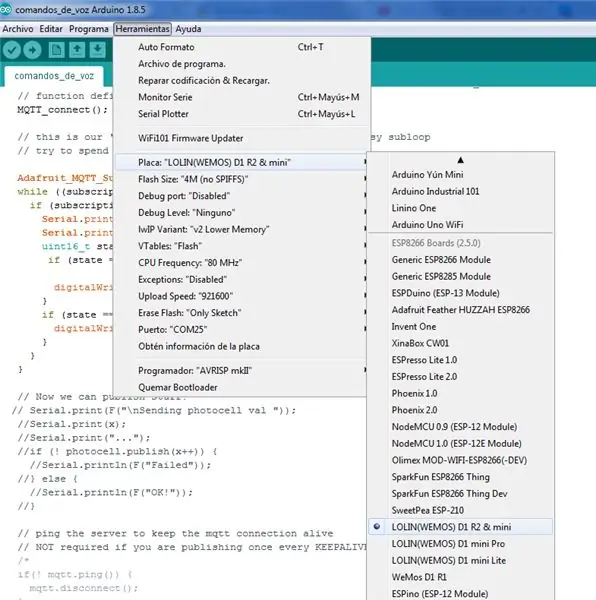Open a sketch with the Open icon
Viewport: 596px width, 600px height.
pos(77,50)
